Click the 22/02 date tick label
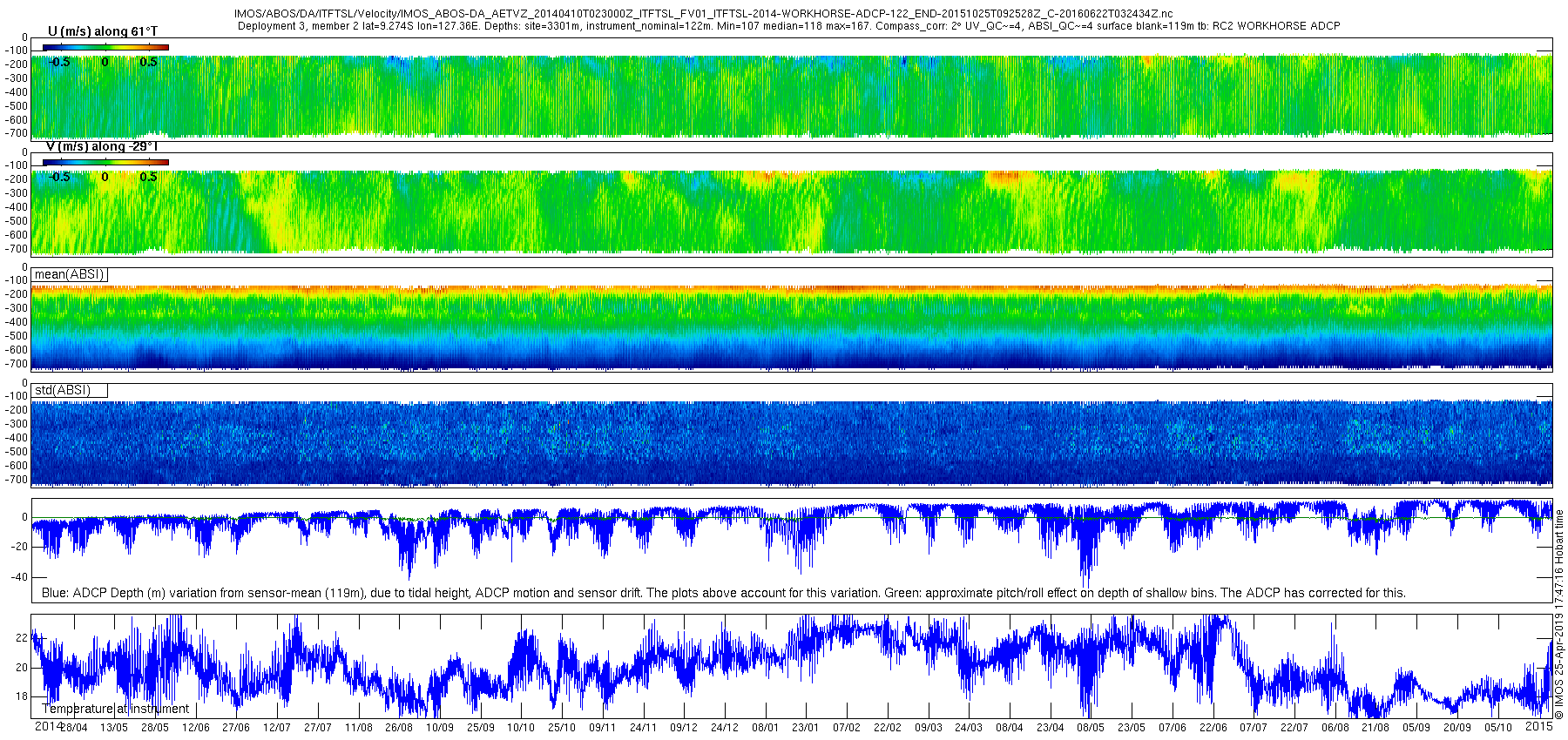The width and height of the screenshot is (1568, 740). tap(888, 728)
